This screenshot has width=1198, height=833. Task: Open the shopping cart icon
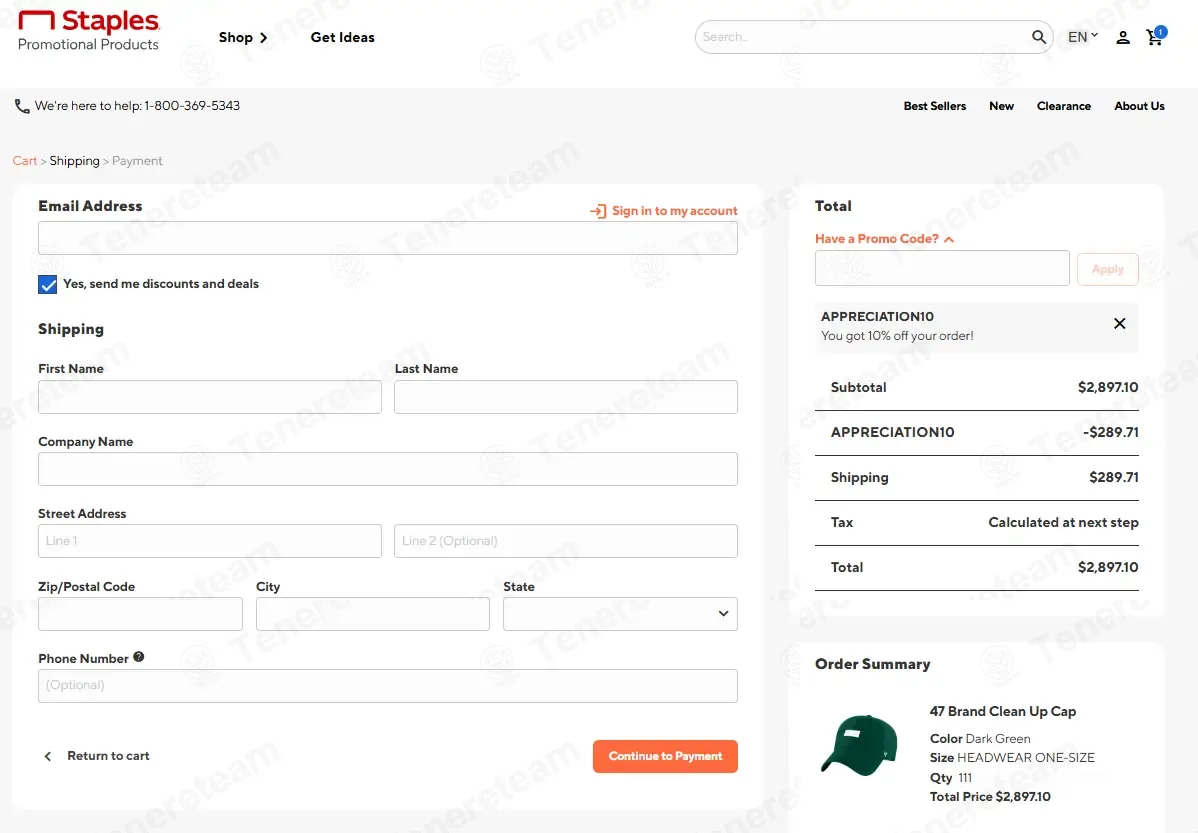coord(1155,37)
